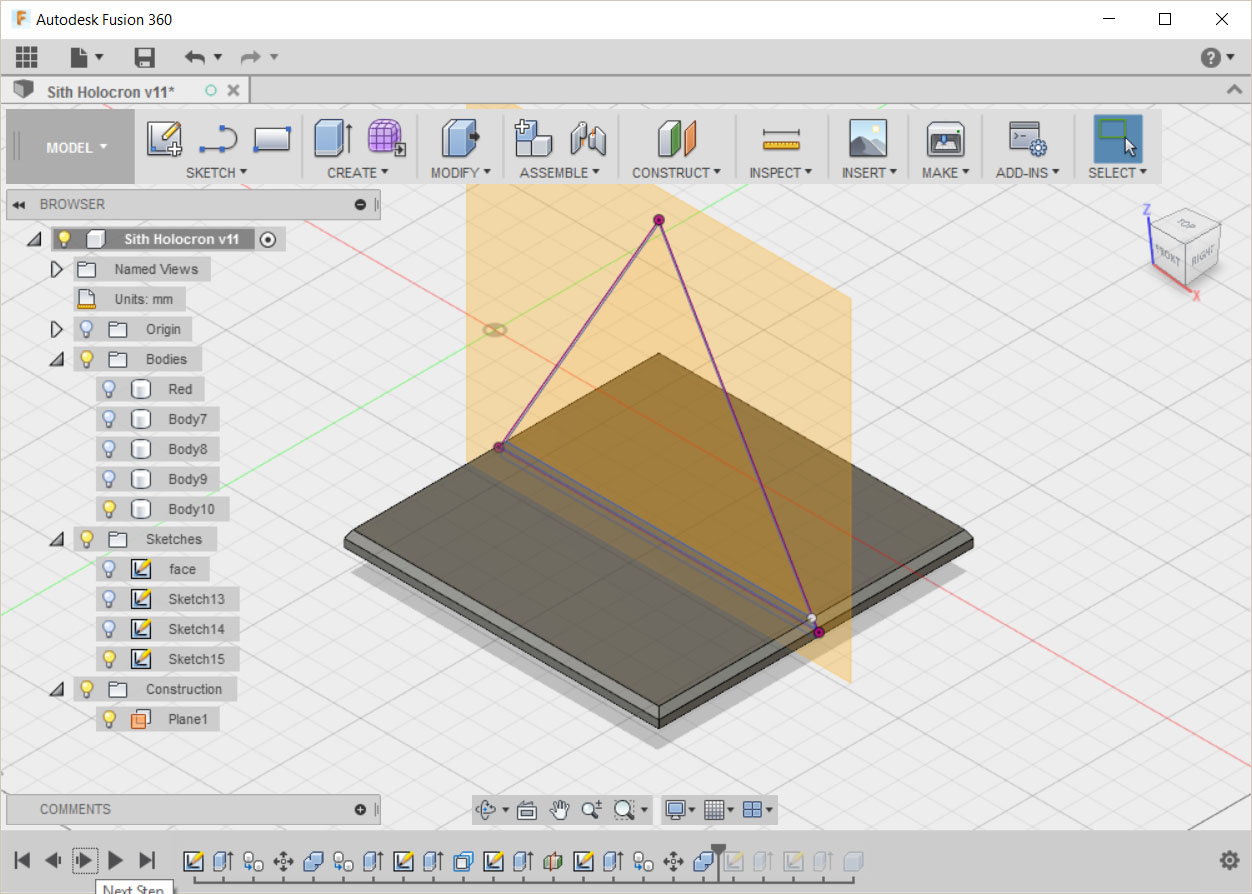Viewport: 1252px width, 894px height.
Task: Select the Press Pull tool
Action: 460,138
